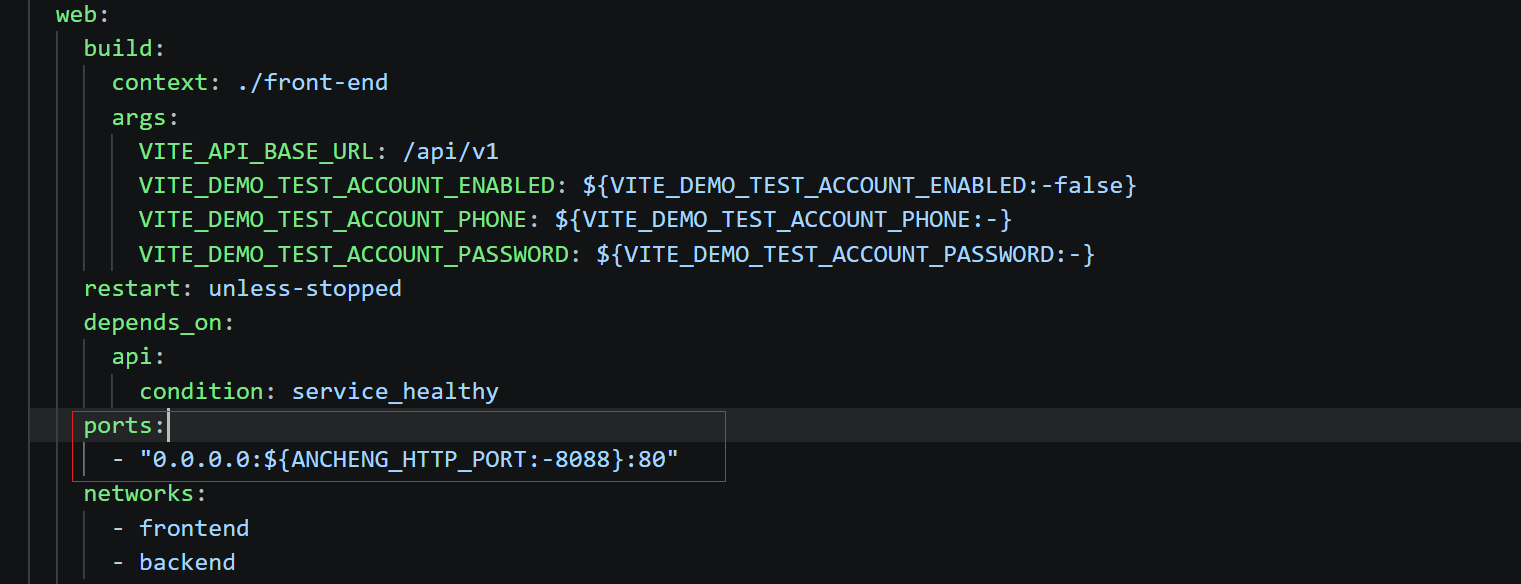Click the '${VITE_DEMO_TEST_ACCOUNT_PASSWORD:-}' value
Viewport: 1521px width, 584px height.
[x=846, y=255]
